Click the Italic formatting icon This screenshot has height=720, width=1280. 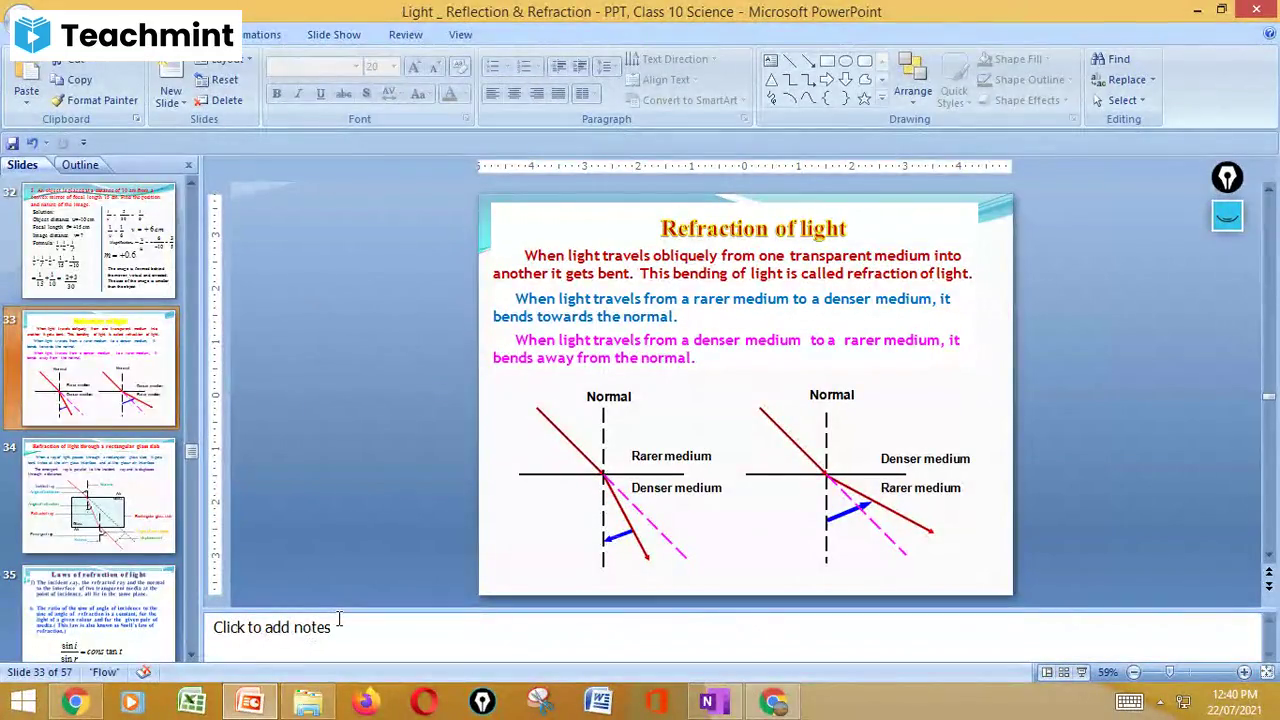click(x=298, y=93)
